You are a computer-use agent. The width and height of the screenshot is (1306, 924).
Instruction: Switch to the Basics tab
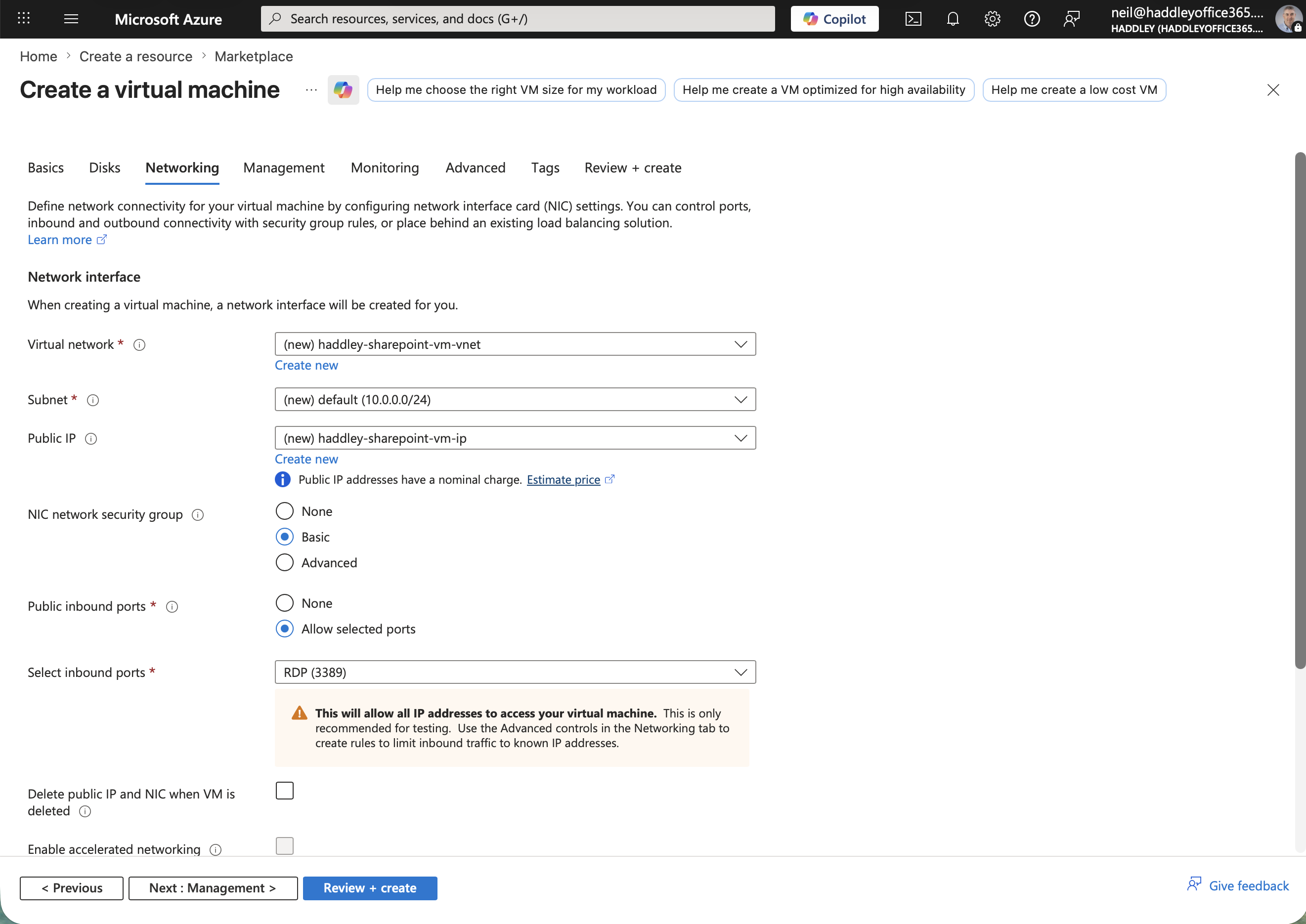click(x=45, y=168)
